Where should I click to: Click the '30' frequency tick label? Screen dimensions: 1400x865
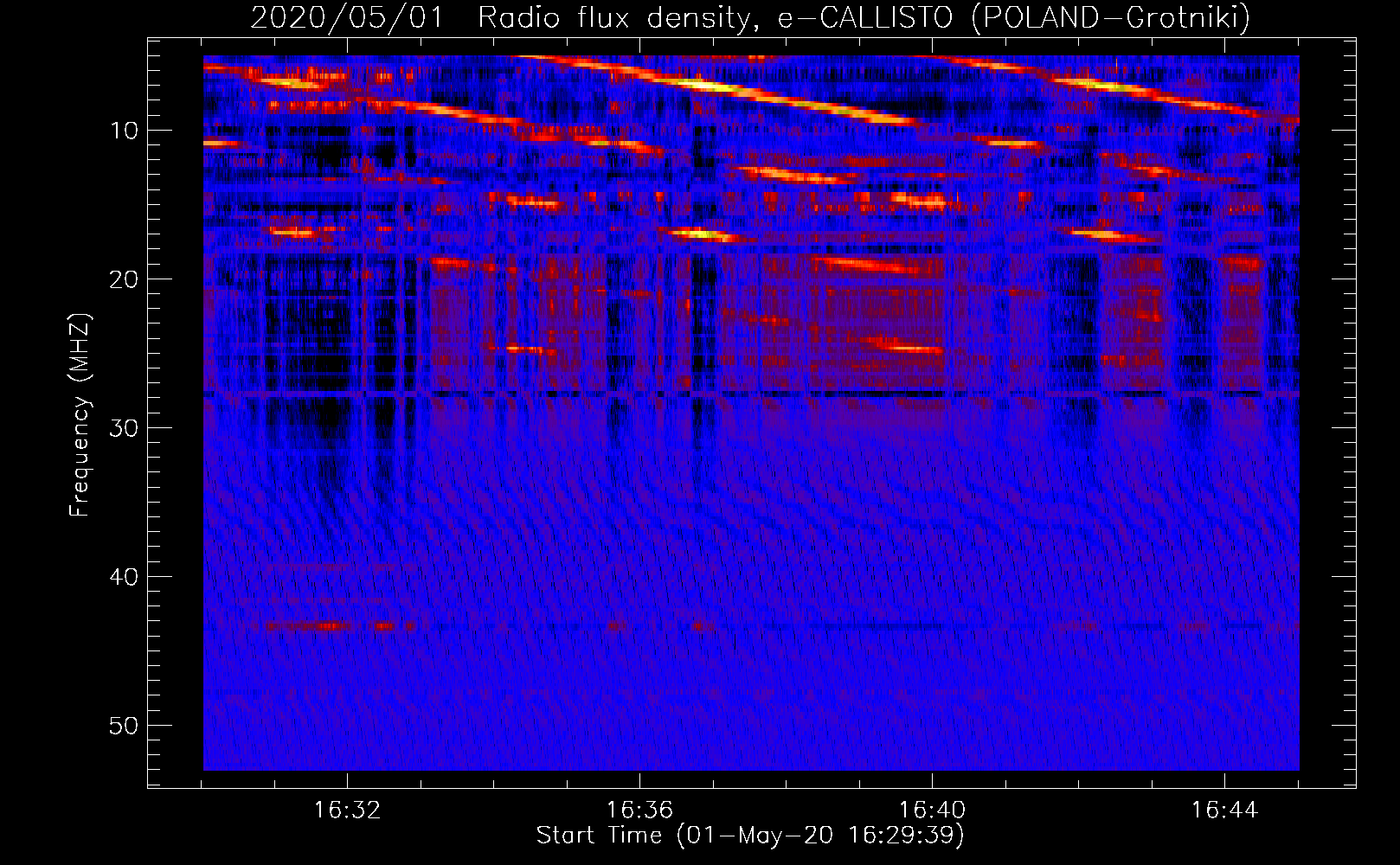125,428
